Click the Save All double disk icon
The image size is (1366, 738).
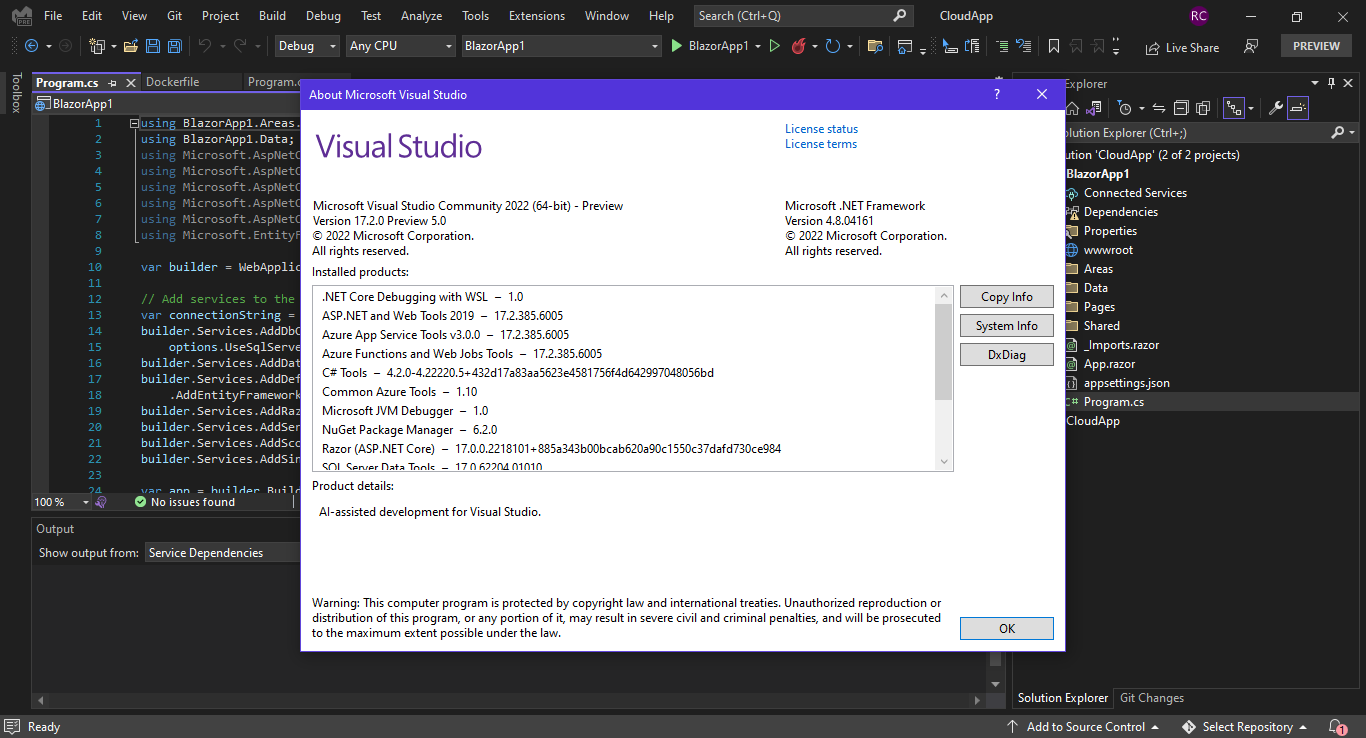pyautogui.click(x=174, y=46)
